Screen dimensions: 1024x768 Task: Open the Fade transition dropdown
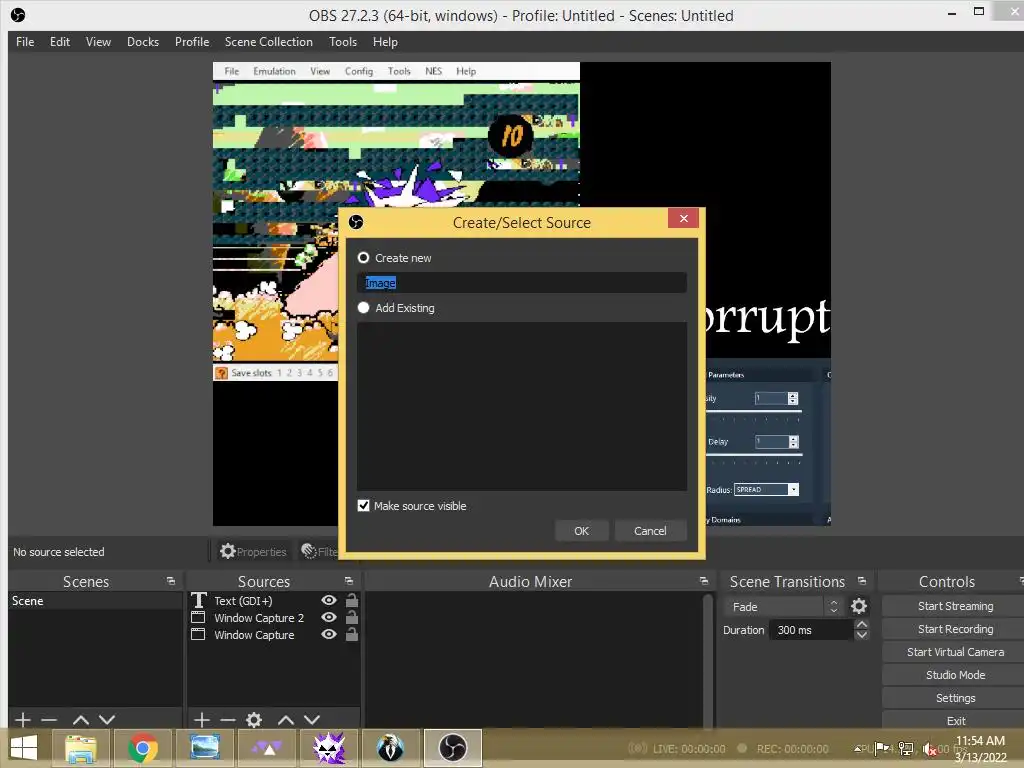784,607
